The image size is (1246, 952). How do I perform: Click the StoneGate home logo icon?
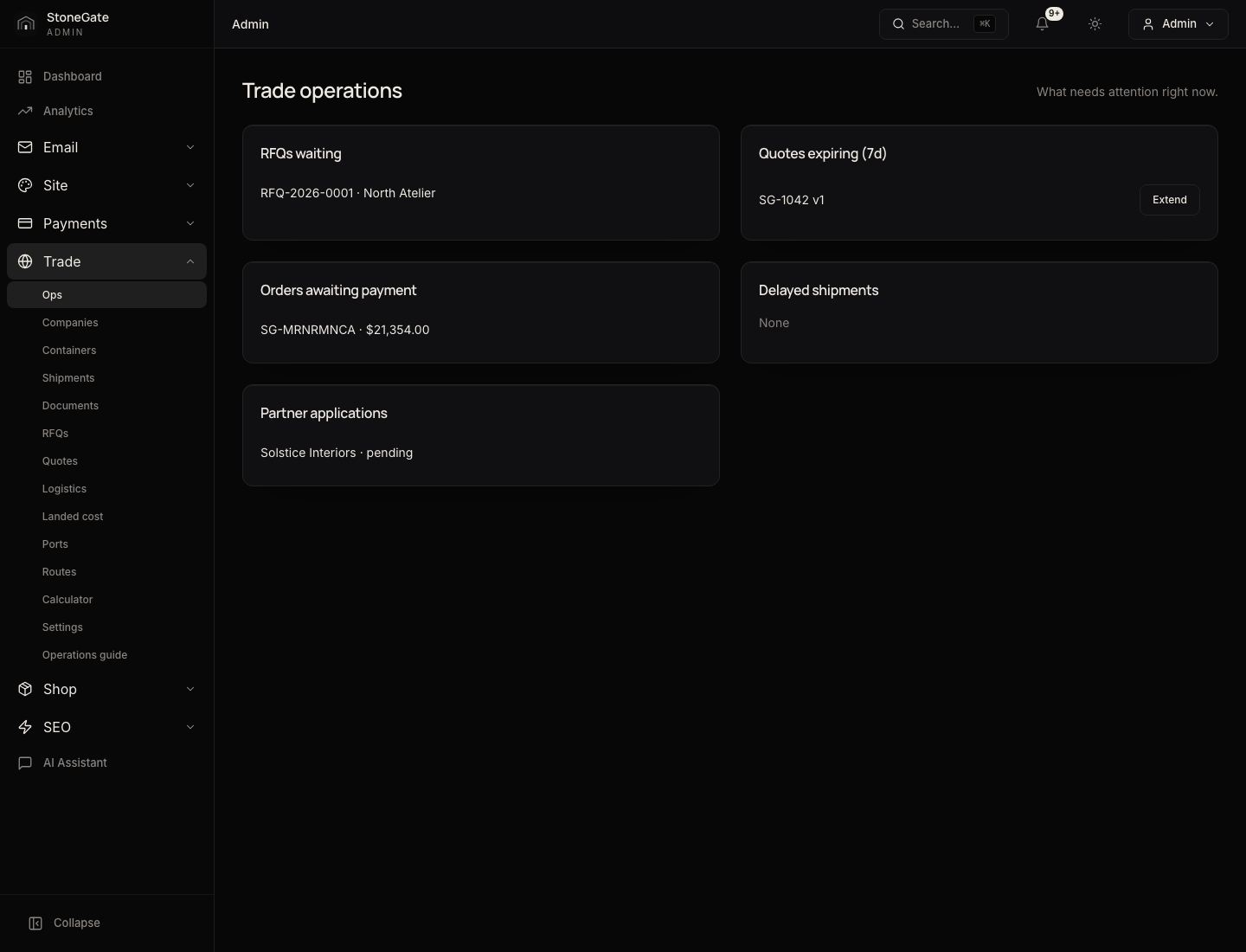coord(26,24)
